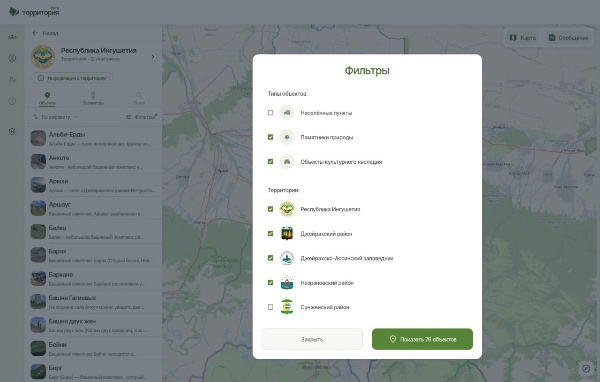Uncheck Джейрахско-Ассинский заповедник checkbox
The width and height of the screenshot is (600, 382).
click(271, 258)
